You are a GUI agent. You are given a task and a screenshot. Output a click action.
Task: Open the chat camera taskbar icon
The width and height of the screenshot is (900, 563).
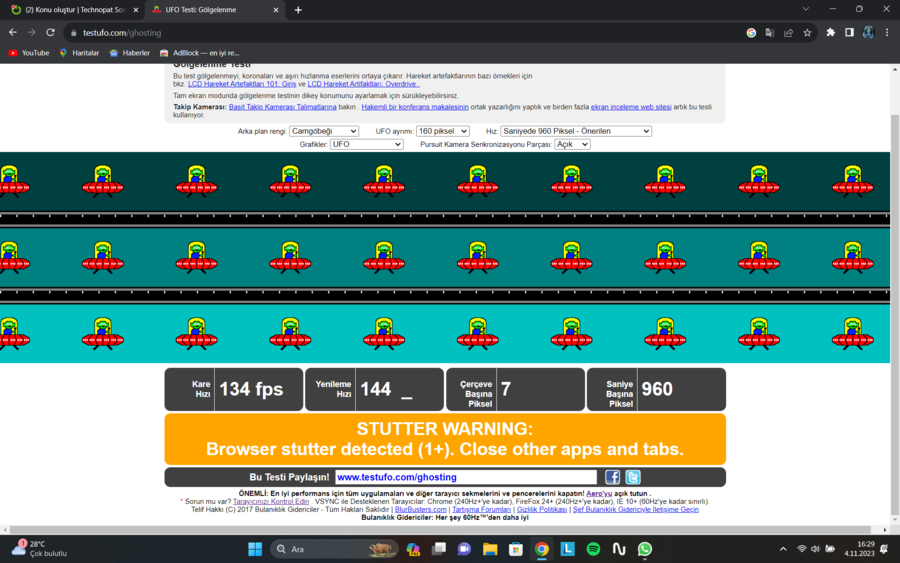coord(464,549)
